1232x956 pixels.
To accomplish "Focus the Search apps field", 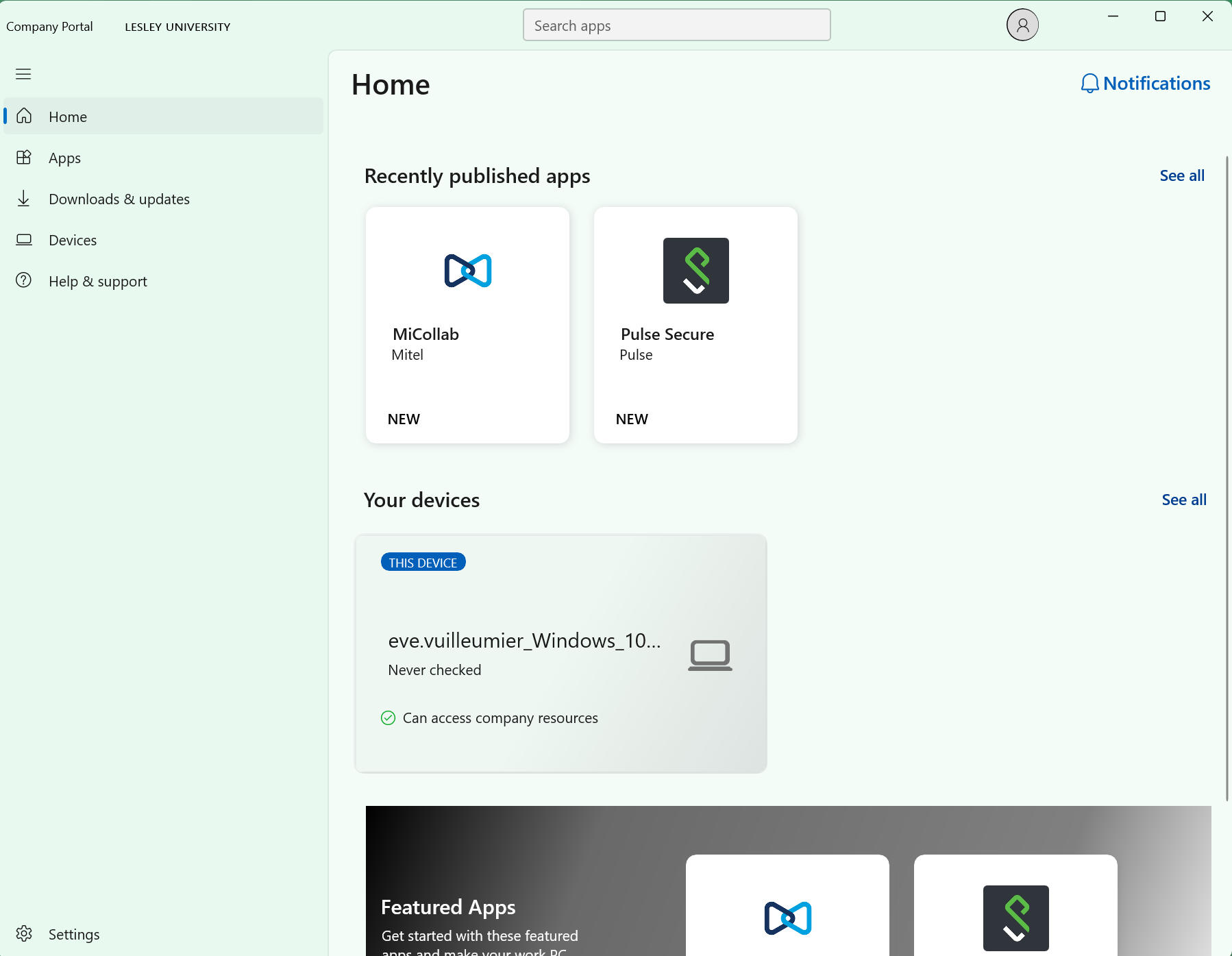I will click(677, 25).
